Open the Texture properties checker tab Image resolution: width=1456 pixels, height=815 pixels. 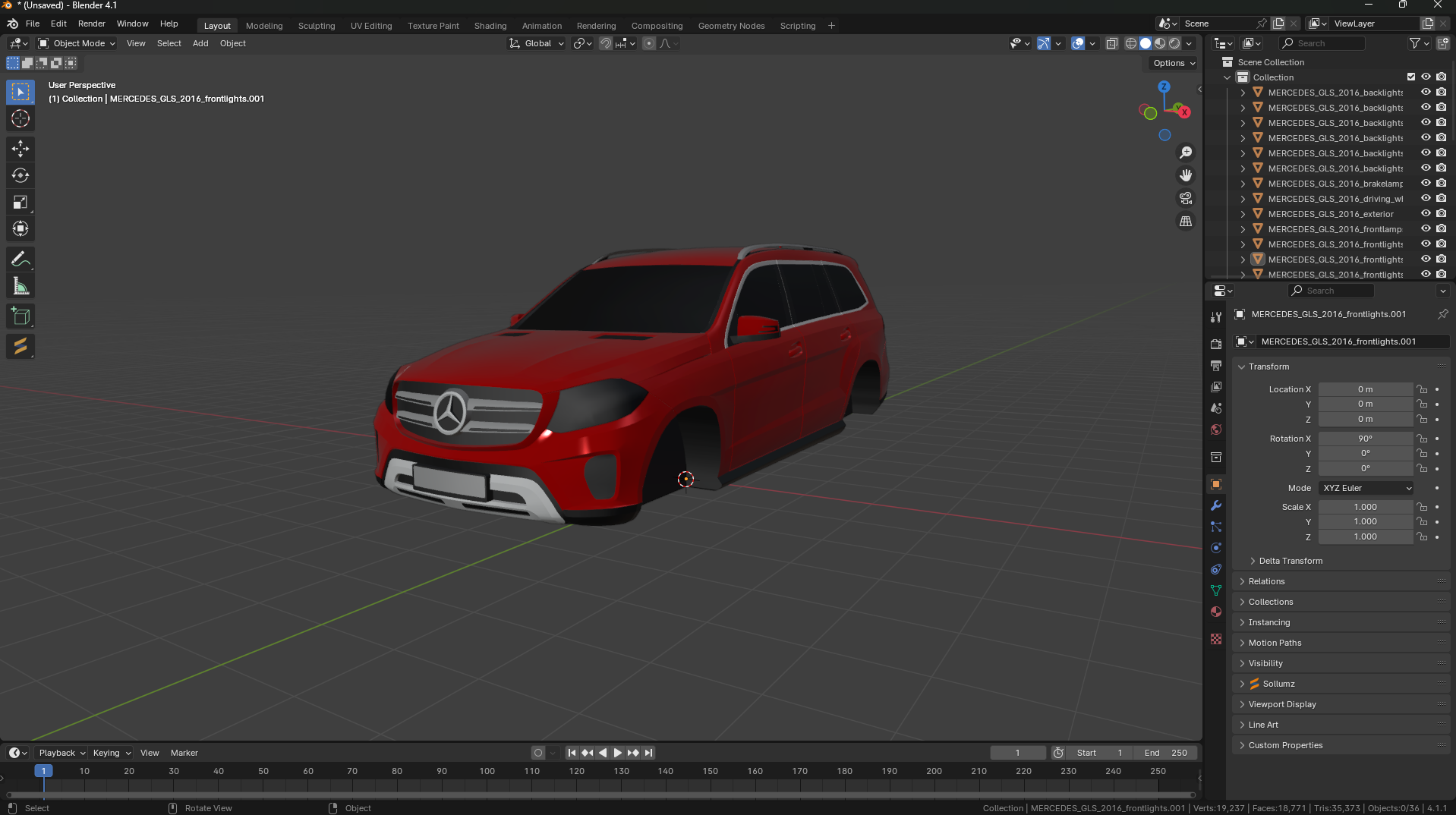1216,639
